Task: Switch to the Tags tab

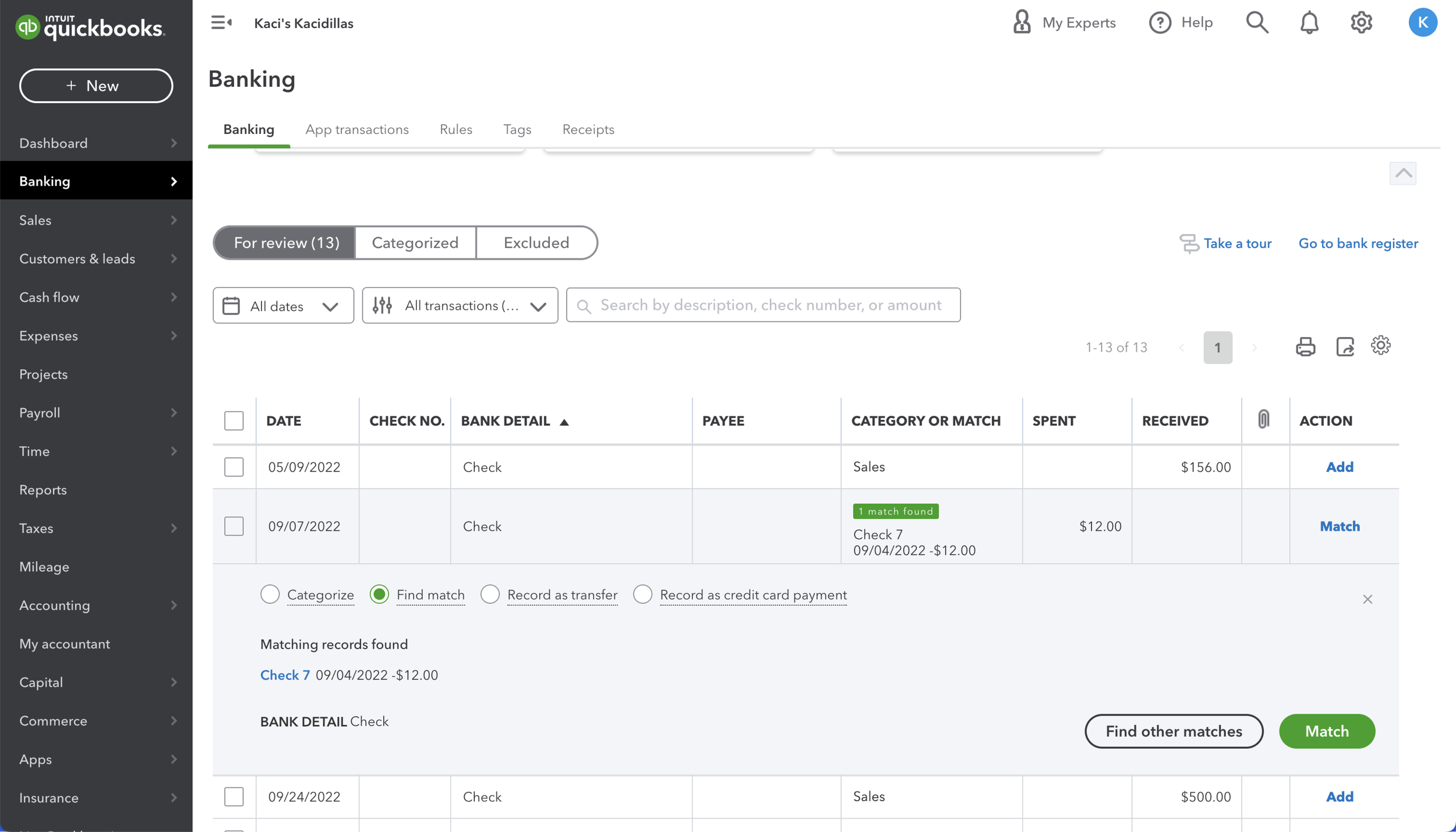Action: tap(517, 129)
